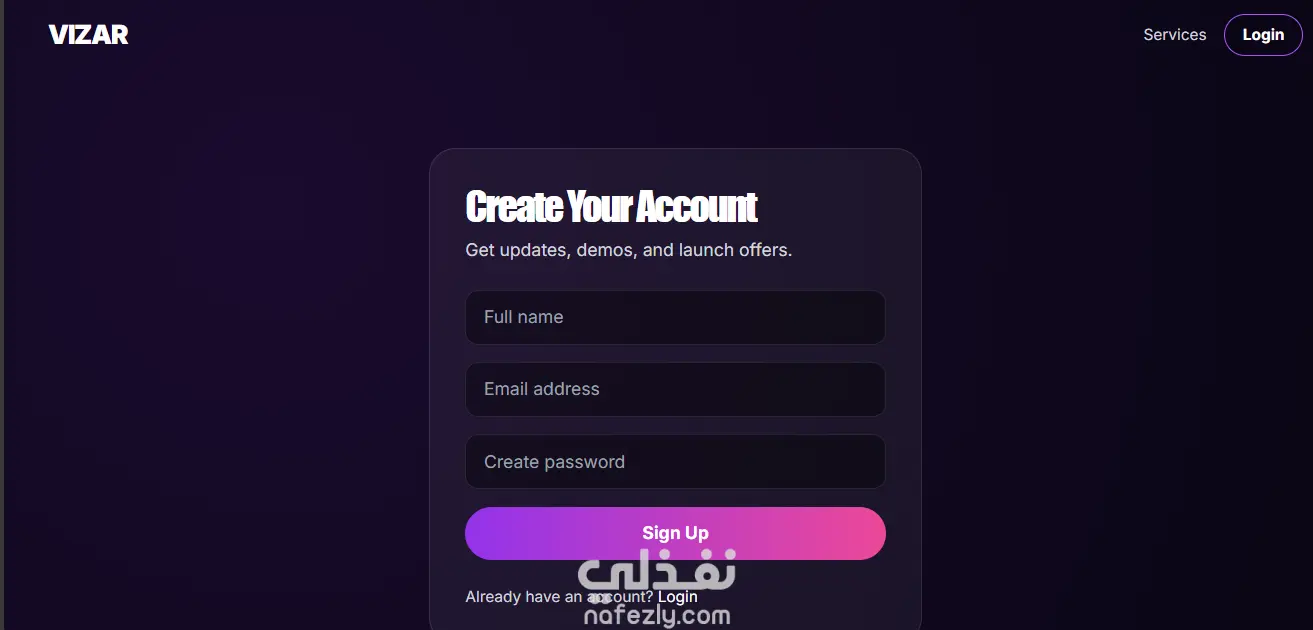Click the nafezly.com watermark text
This screenshot has width=1313, height=630.
[657, 615]
